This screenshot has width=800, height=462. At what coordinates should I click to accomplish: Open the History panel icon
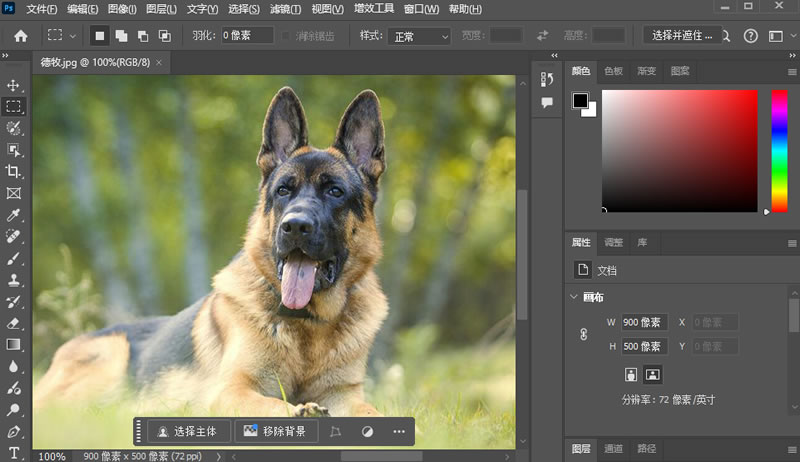click(546, 80)
